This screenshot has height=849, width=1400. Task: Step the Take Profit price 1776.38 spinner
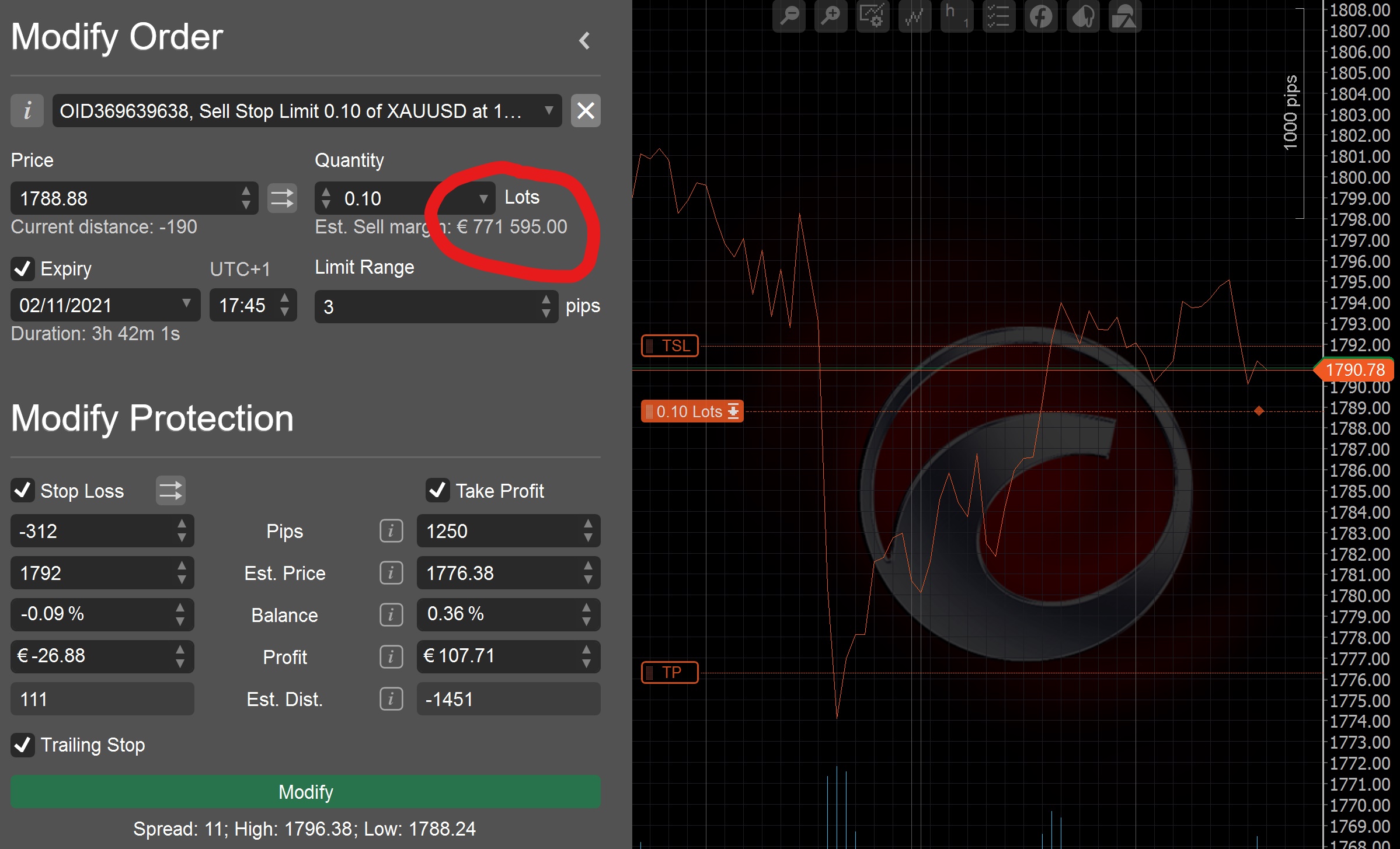[x=588, y=572]
